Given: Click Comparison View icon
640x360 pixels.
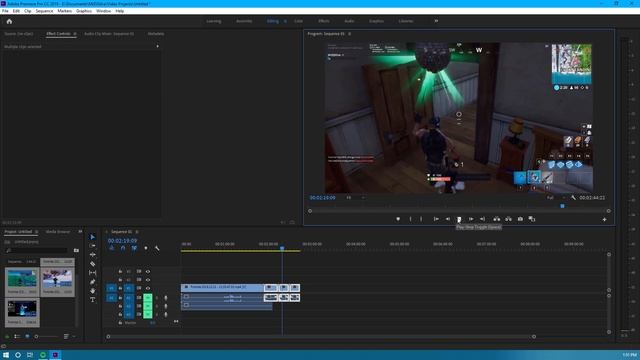Looking at the screenshot, I should click(x=532, y=219).
